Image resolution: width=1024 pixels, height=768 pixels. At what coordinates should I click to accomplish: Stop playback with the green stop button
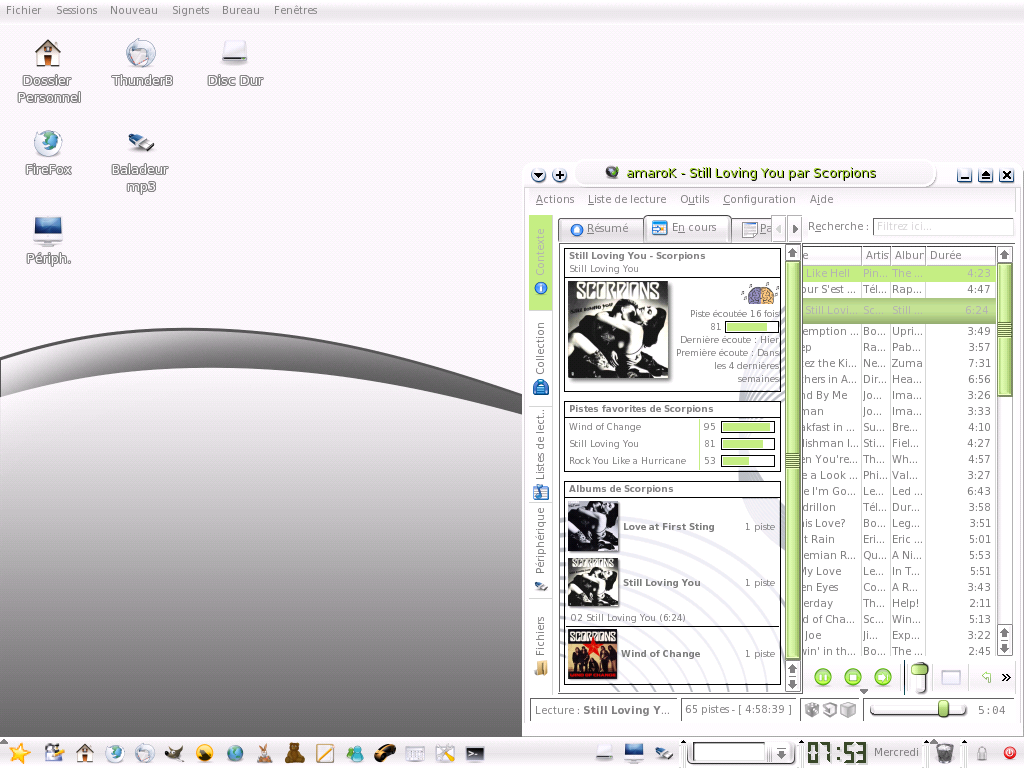coord(853,677)
